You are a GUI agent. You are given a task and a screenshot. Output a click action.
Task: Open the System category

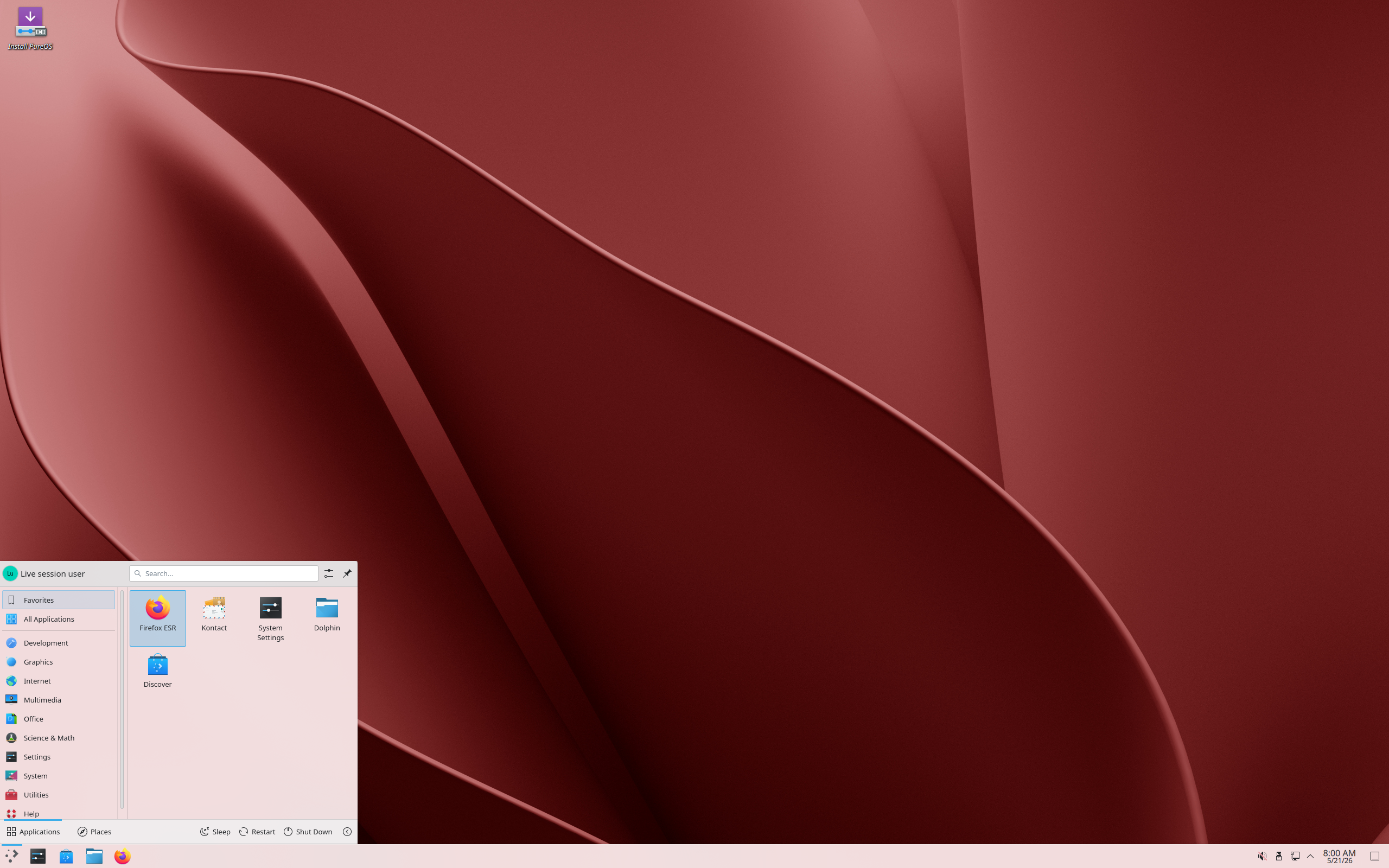coord(59,776)
